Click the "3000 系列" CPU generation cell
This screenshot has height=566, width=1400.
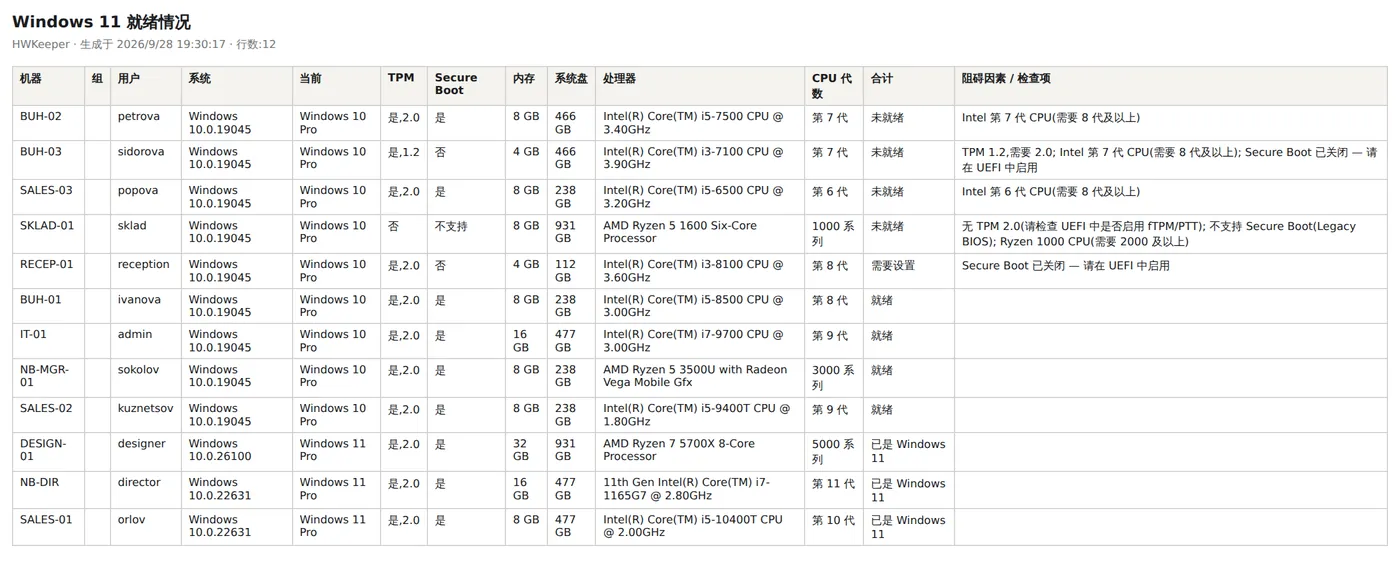(833, 377)
